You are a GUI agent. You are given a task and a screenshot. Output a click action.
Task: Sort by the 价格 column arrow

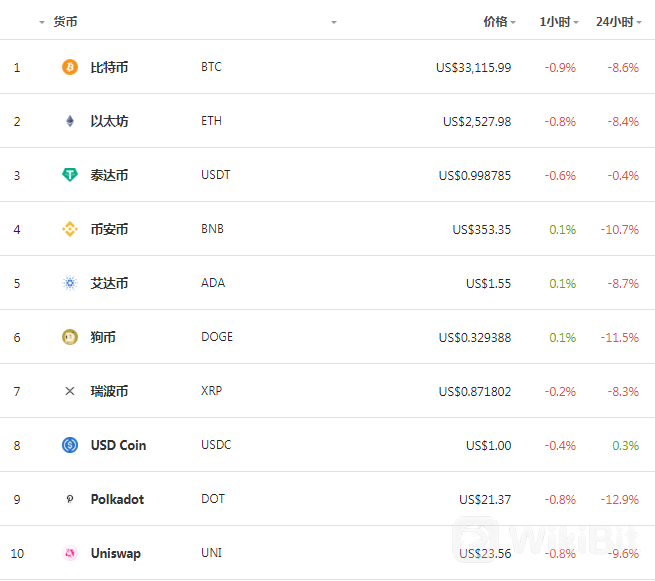[513, 23]
